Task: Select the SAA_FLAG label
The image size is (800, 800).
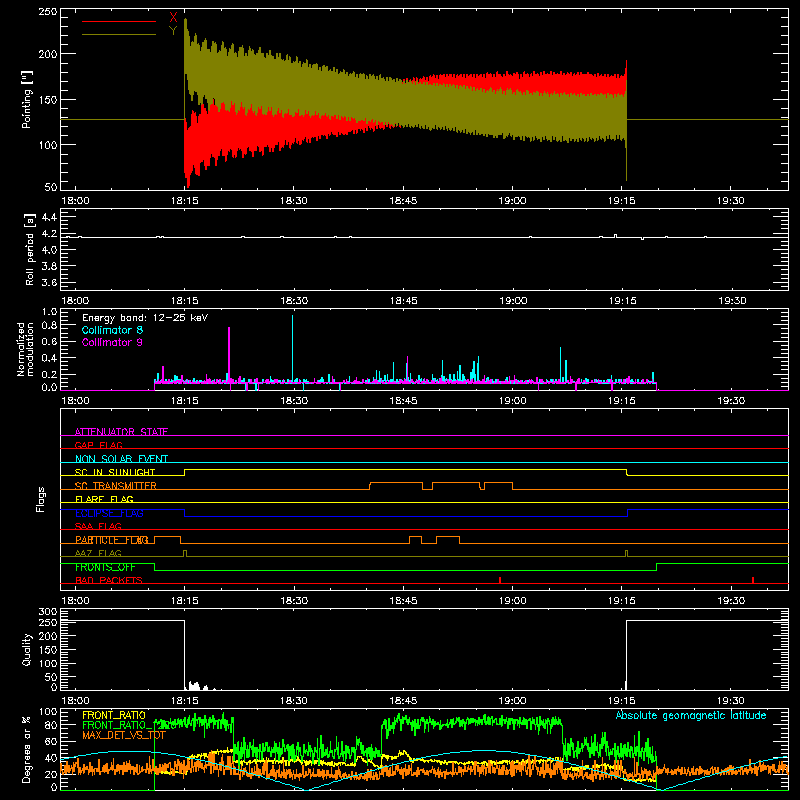Action: 98,526
